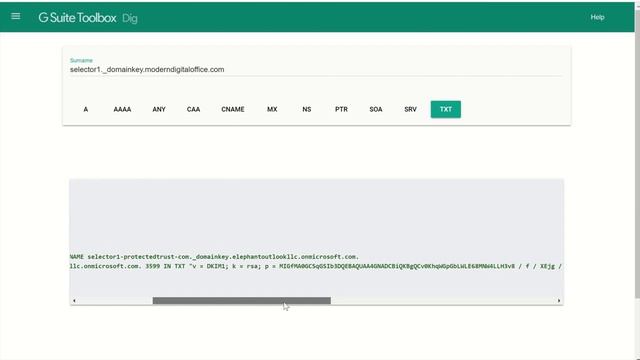Select the PTR record type

[x=341, y=109]
